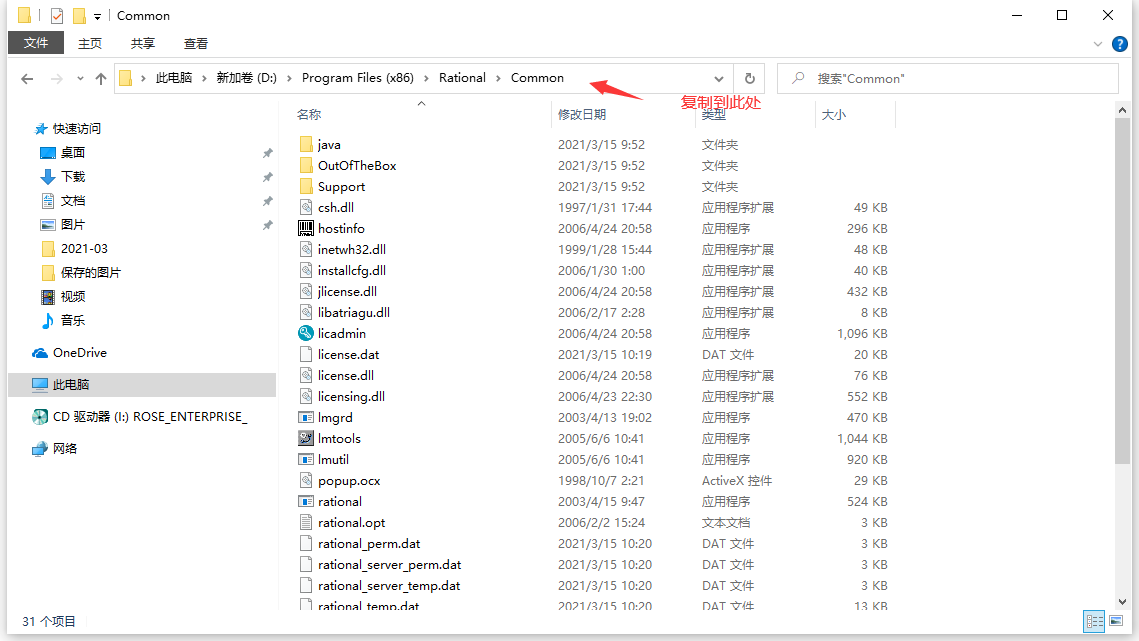Open CD drive ROSE_ENTERPRISE_ in navigation pane
The image size is (1139, 641).
coord(139,416)
